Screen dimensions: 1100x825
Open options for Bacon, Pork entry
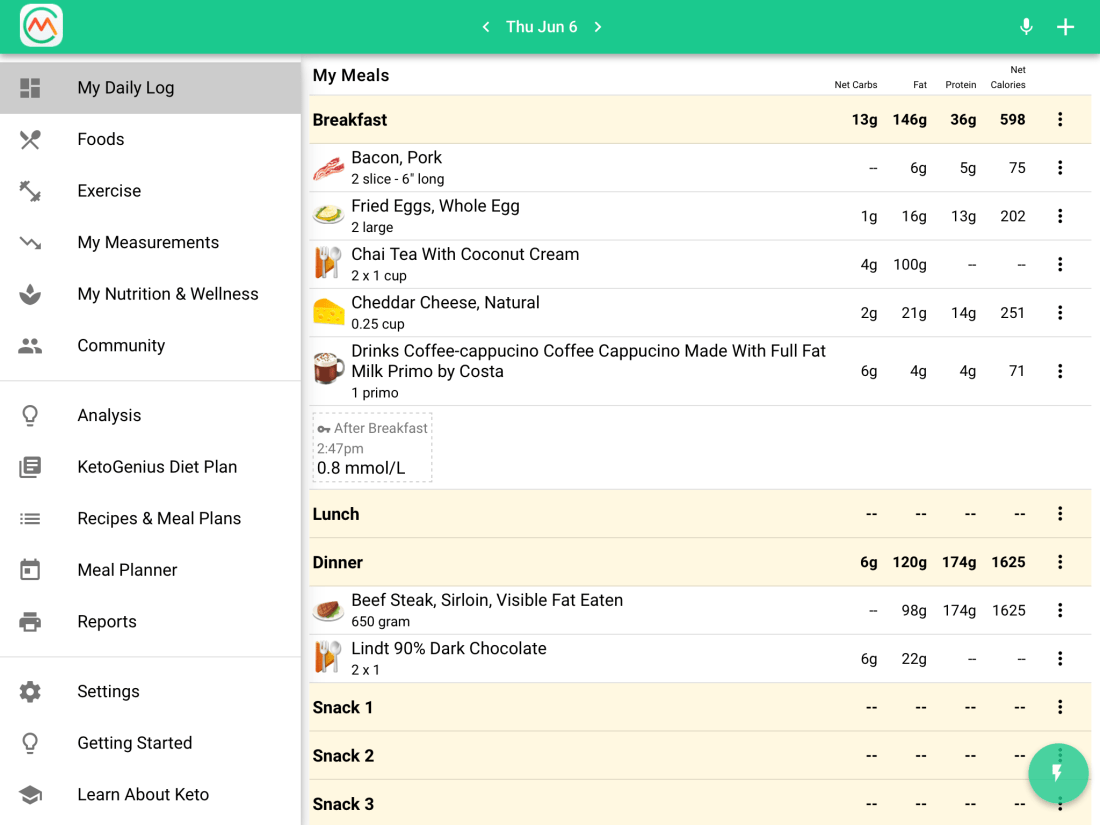coord(1060,168)
